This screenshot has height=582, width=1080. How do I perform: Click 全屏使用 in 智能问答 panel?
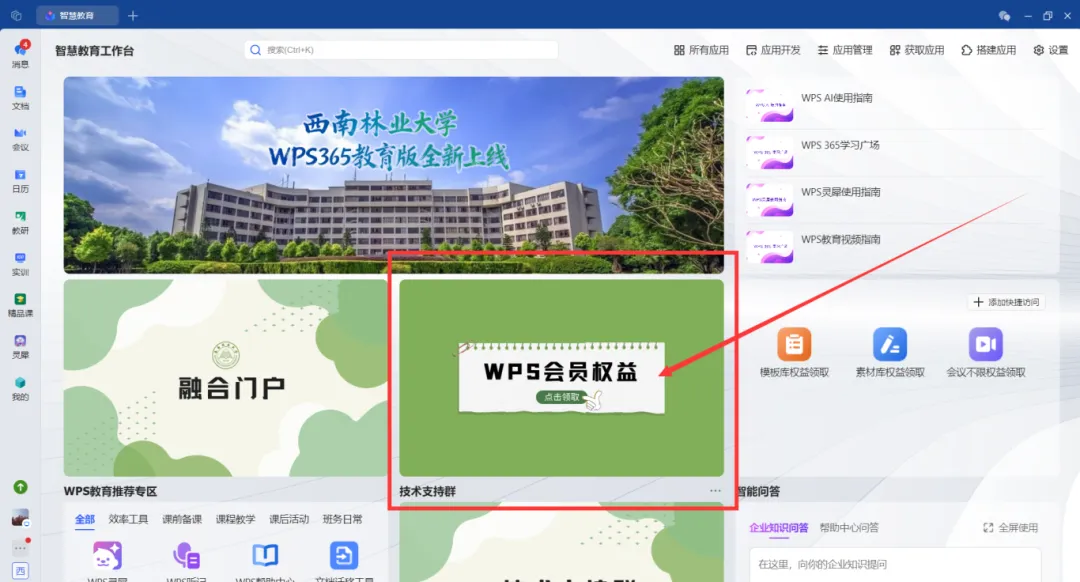pos(1010,528)
